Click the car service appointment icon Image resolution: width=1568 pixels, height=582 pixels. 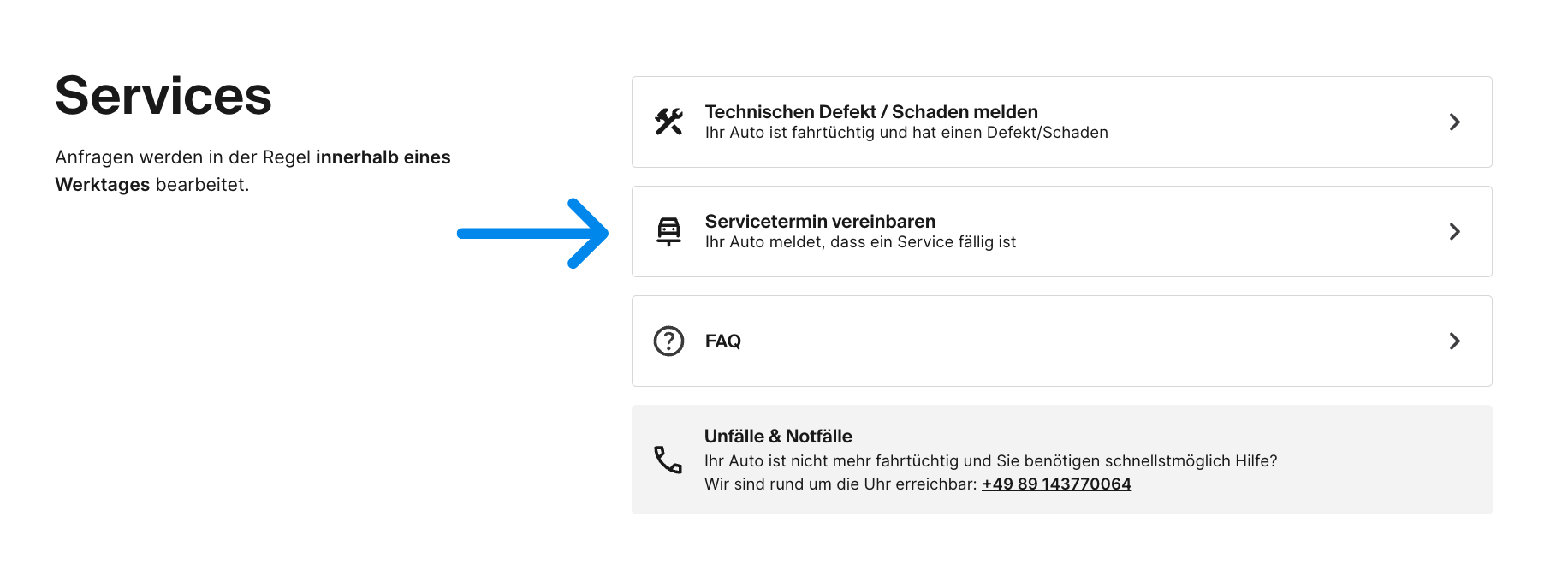pyautogui.click(x=668, y=231)
